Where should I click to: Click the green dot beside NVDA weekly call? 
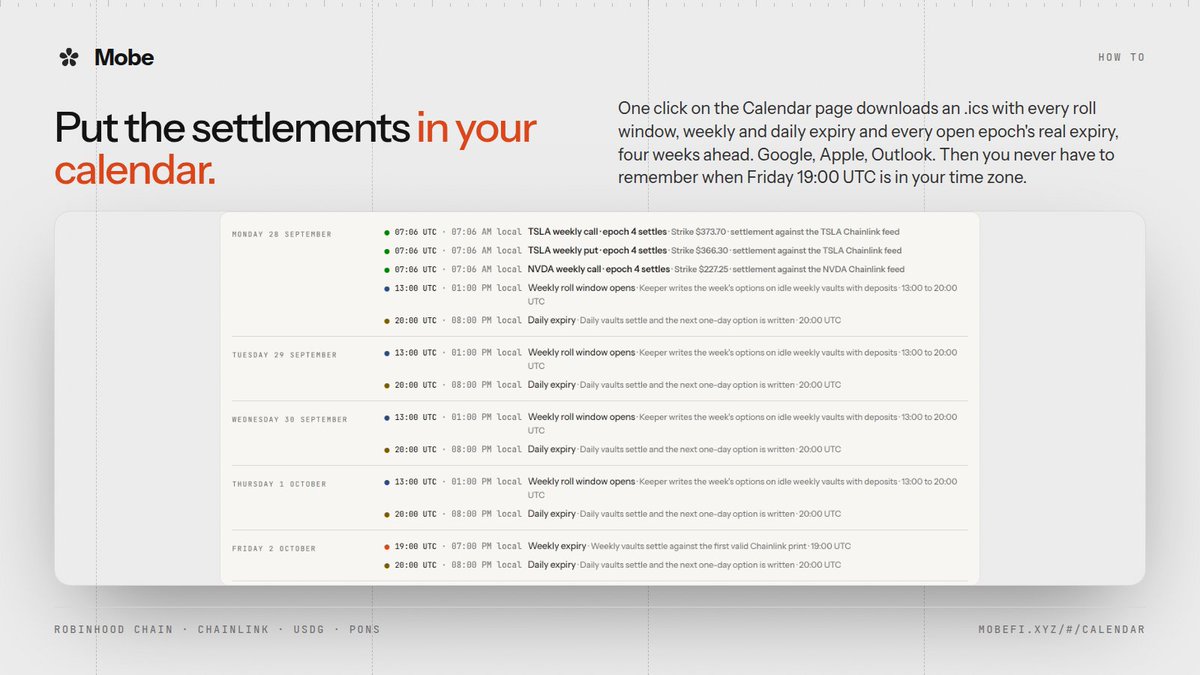tap(387, 270)
